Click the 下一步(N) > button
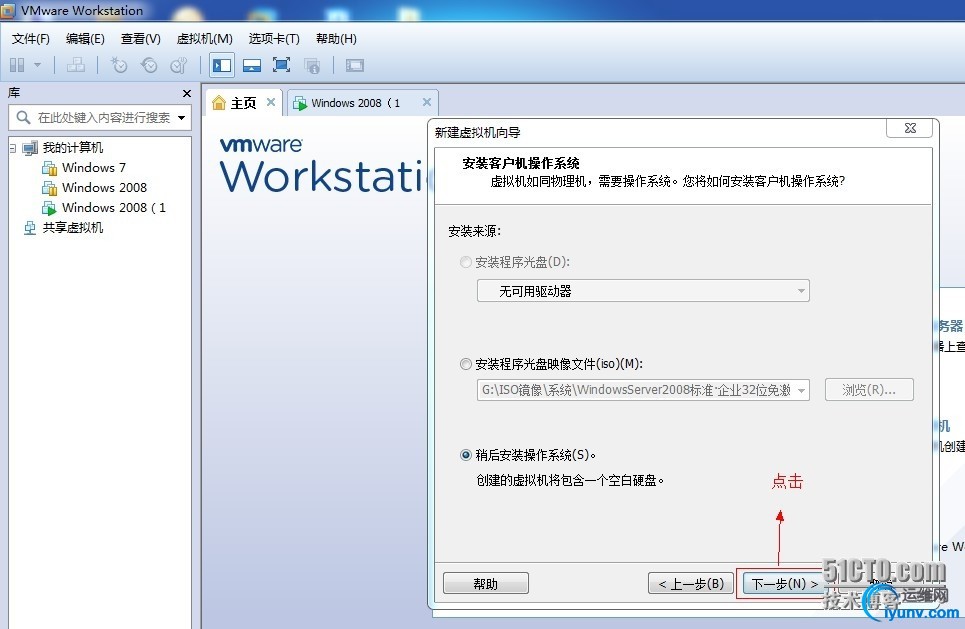Screen dimensions: 965x629 click(783, 583)
